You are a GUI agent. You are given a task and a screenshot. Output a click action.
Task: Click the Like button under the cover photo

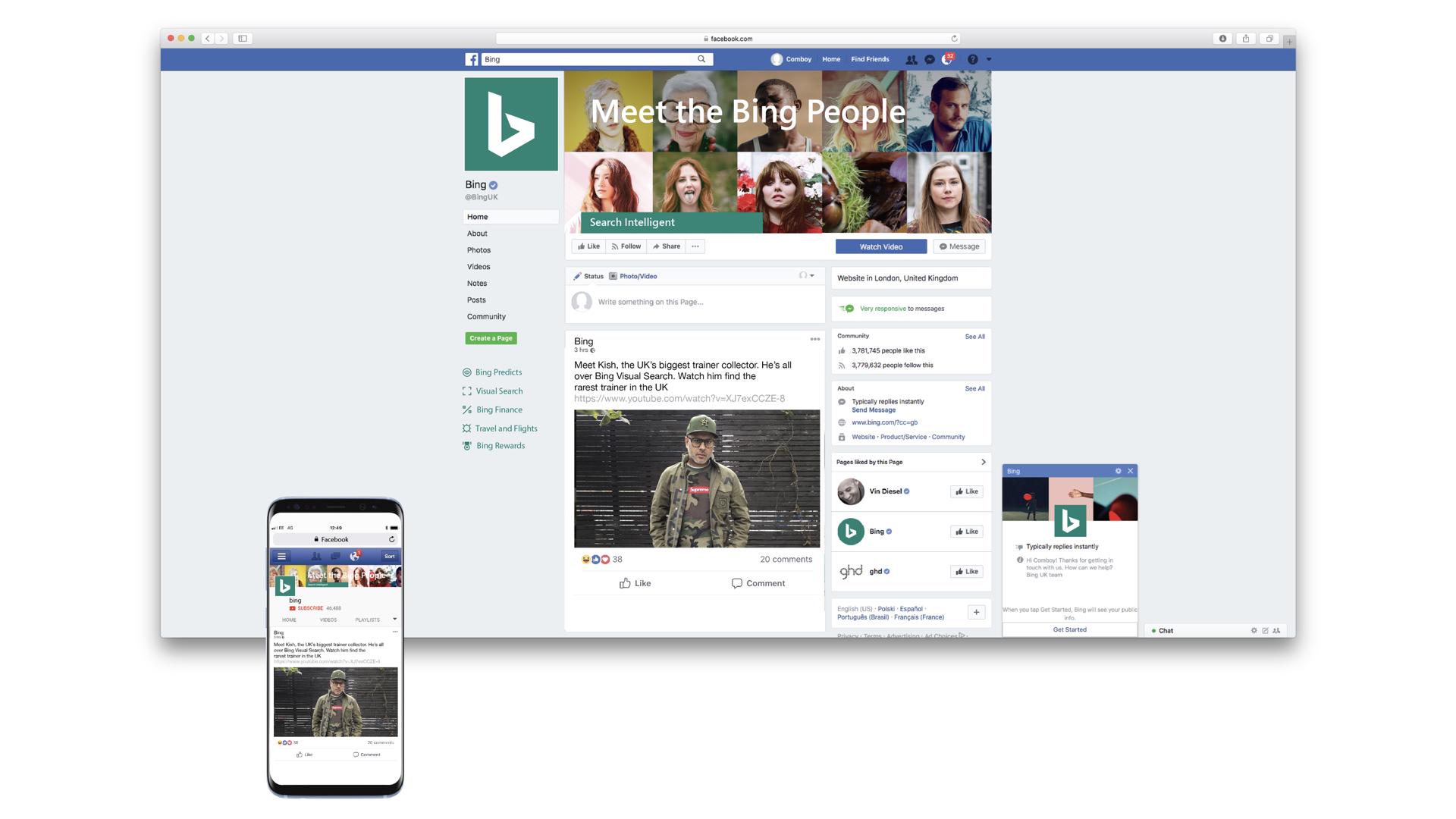(588, 246)
